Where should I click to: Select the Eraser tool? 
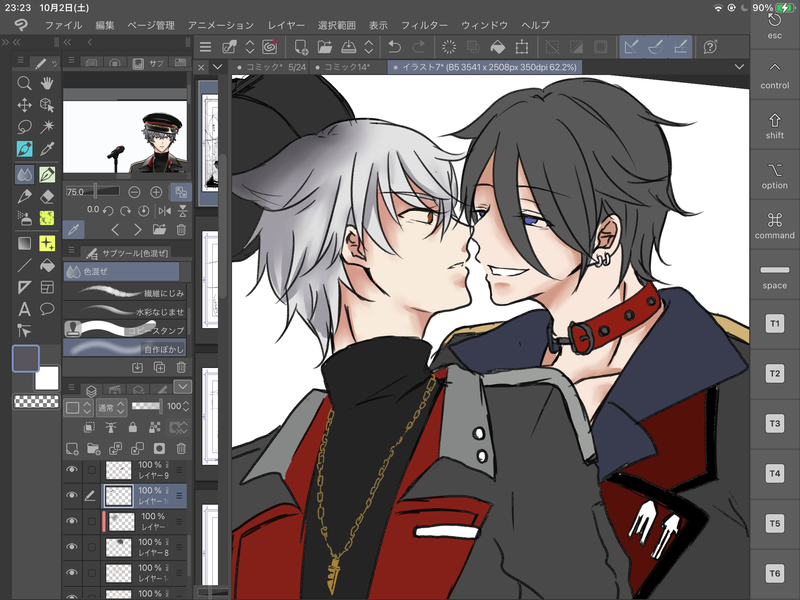[47, 196]
